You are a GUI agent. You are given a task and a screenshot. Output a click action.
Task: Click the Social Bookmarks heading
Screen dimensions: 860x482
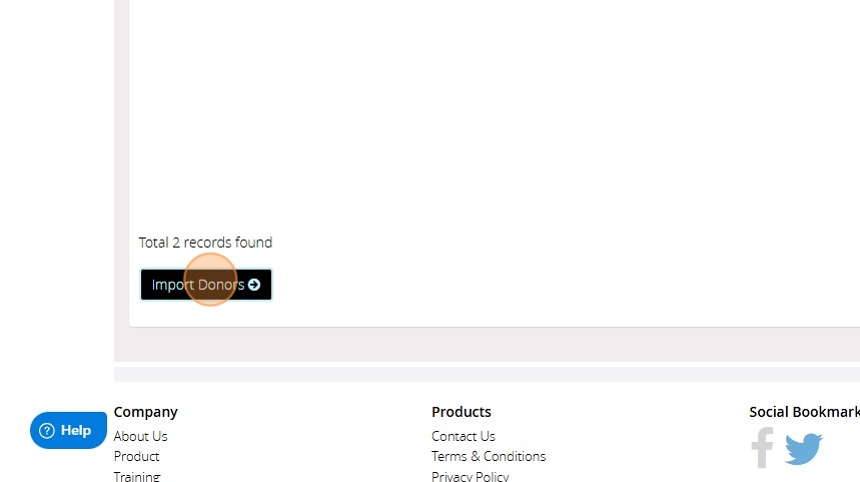coord(805,412)
